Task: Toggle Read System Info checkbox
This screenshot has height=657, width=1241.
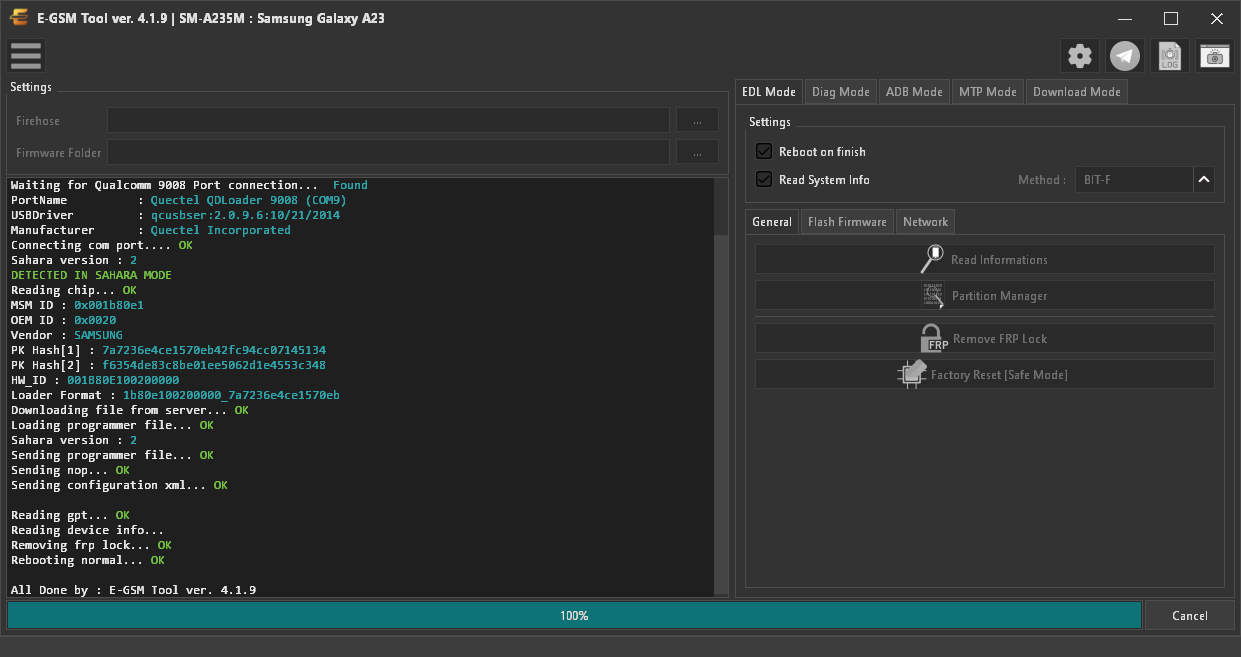Action: [x=764, y=179]
